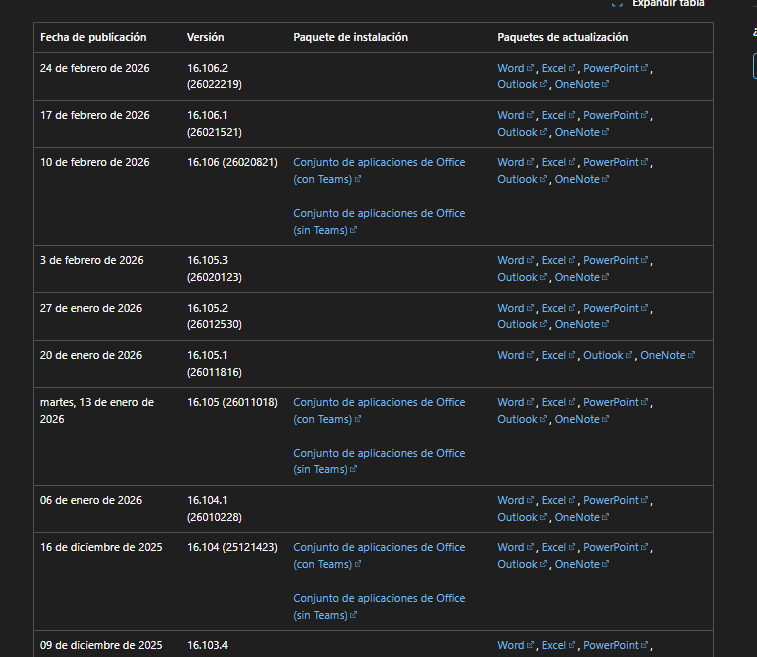Open Excel update for 24 de febrero row
757x657 pixels.
[x=559, y=68]
